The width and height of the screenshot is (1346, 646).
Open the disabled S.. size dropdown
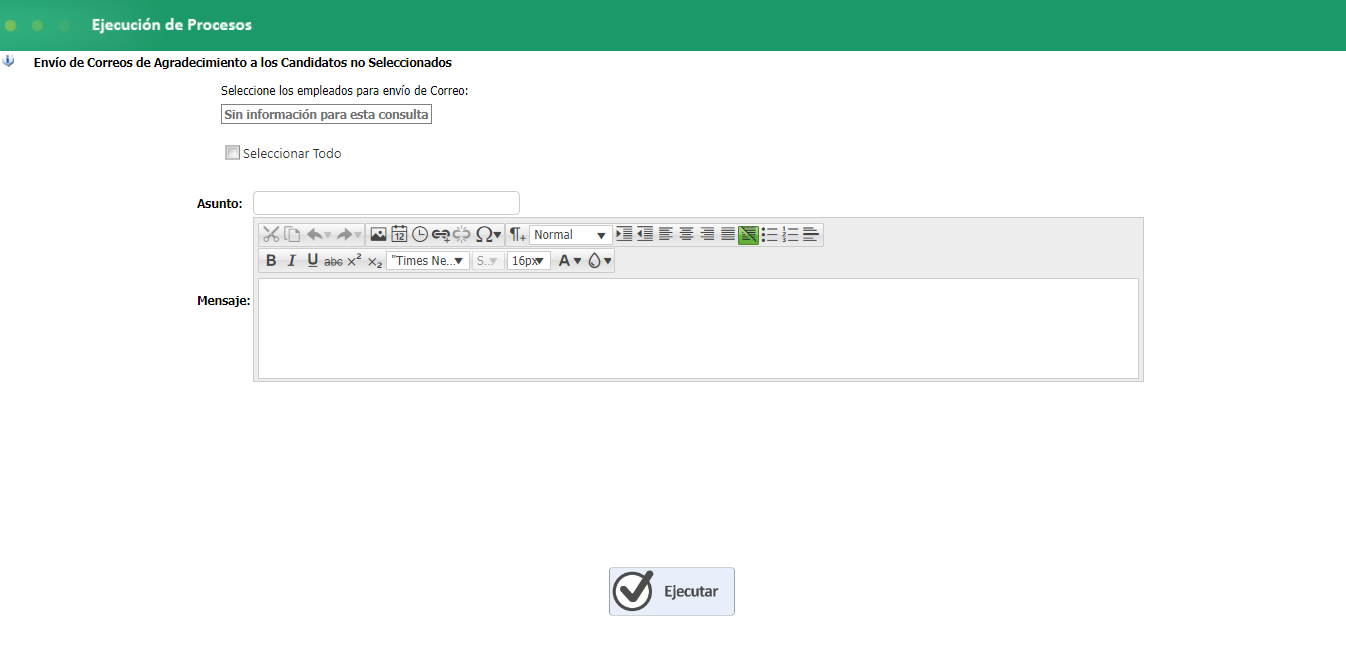coord(488,261)
